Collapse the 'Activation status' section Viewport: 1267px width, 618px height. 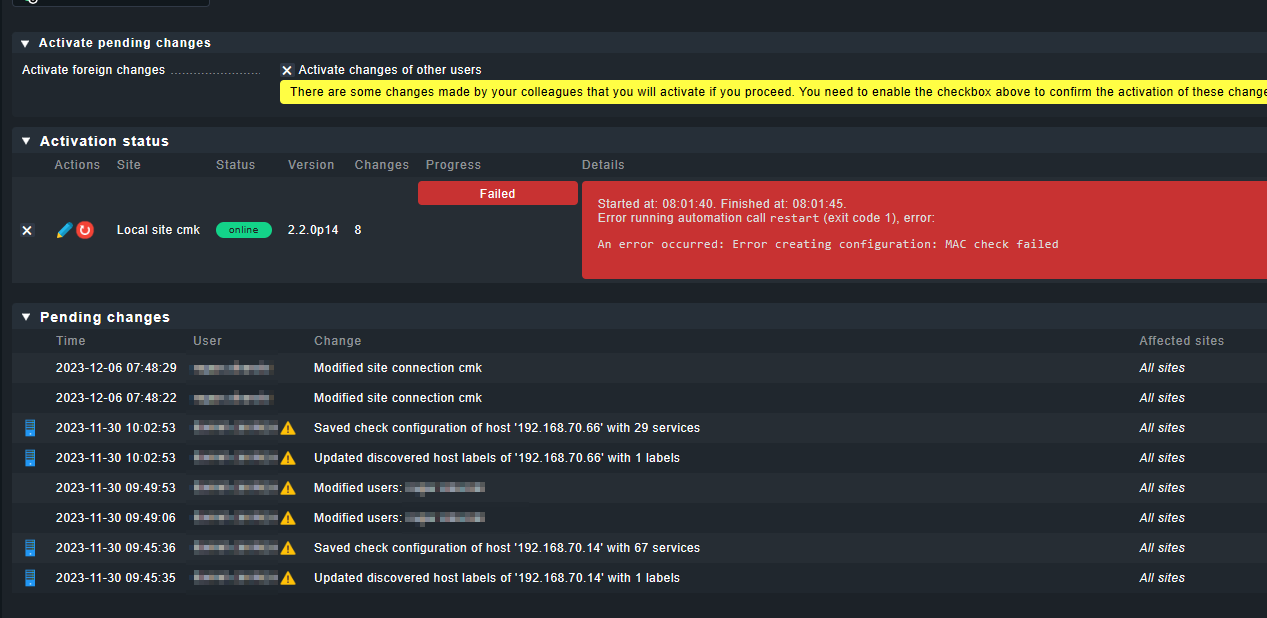pyautogui.click(x=26, y=141)
